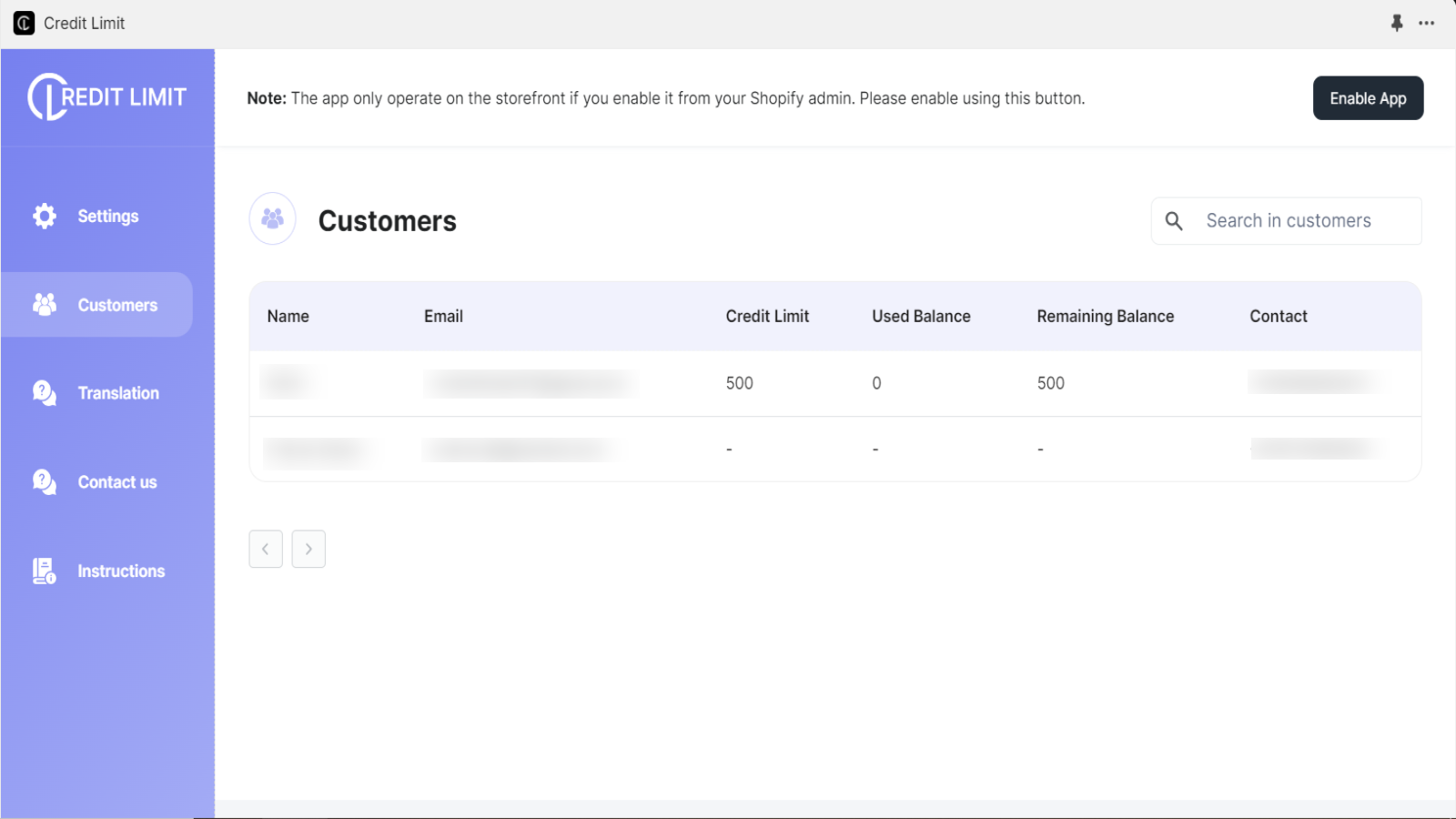The height and width of the screenshot is (819, 1456).
Task: Click the Credit Limit app icon in top bar
Action: 22,23
